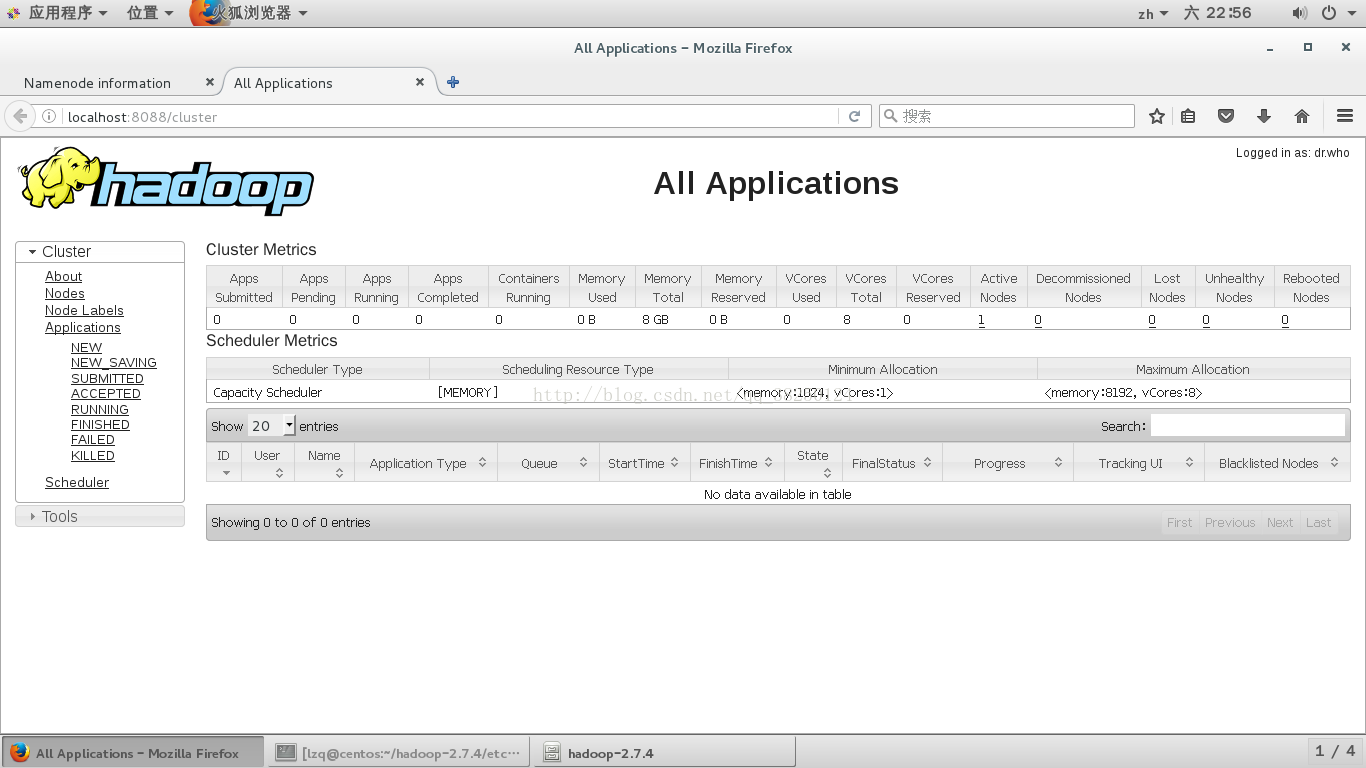Click the Active Nodes count link

[982, 320]
